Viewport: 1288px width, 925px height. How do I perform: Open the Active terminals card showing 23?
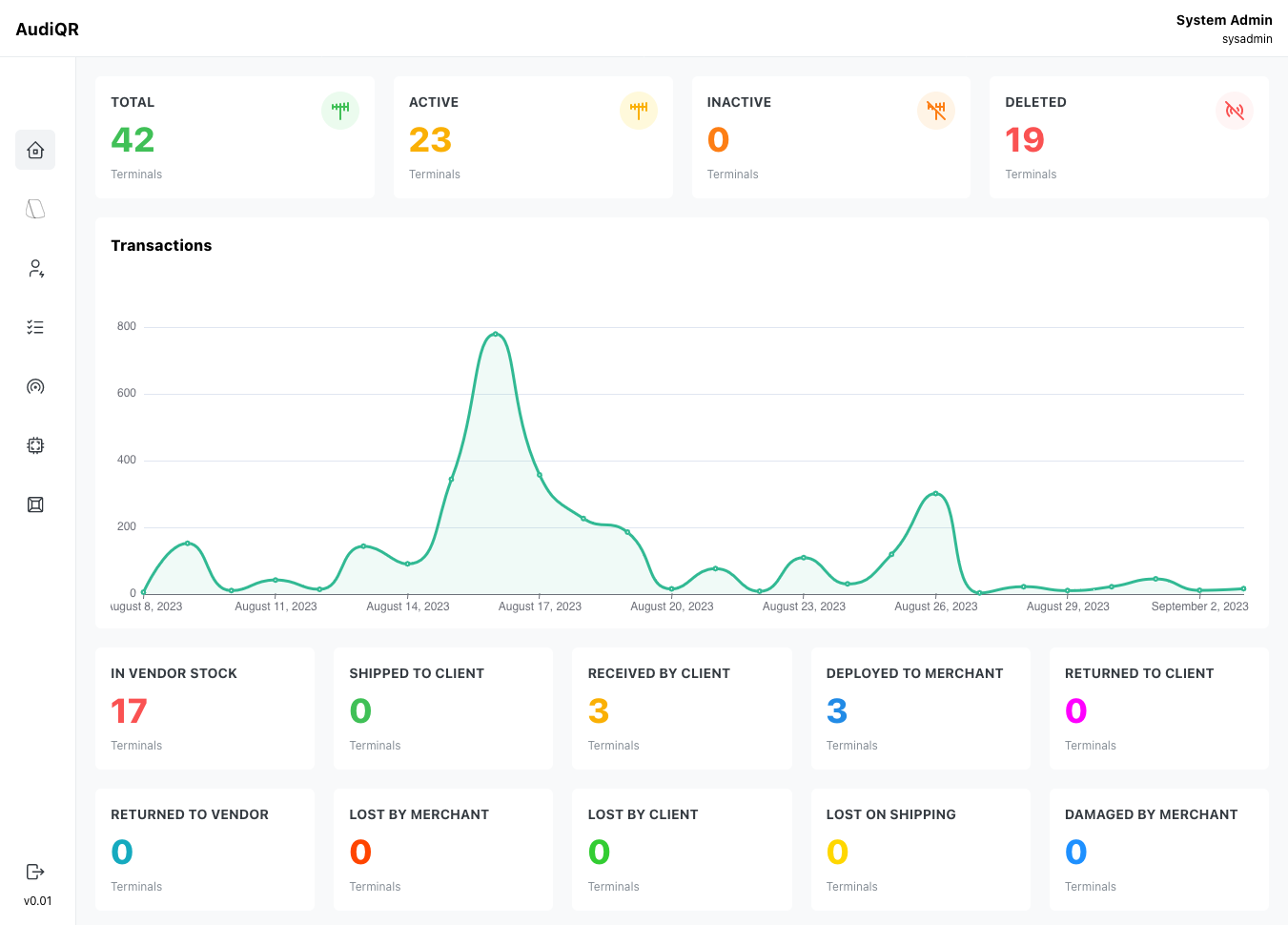tap(533, 137)
